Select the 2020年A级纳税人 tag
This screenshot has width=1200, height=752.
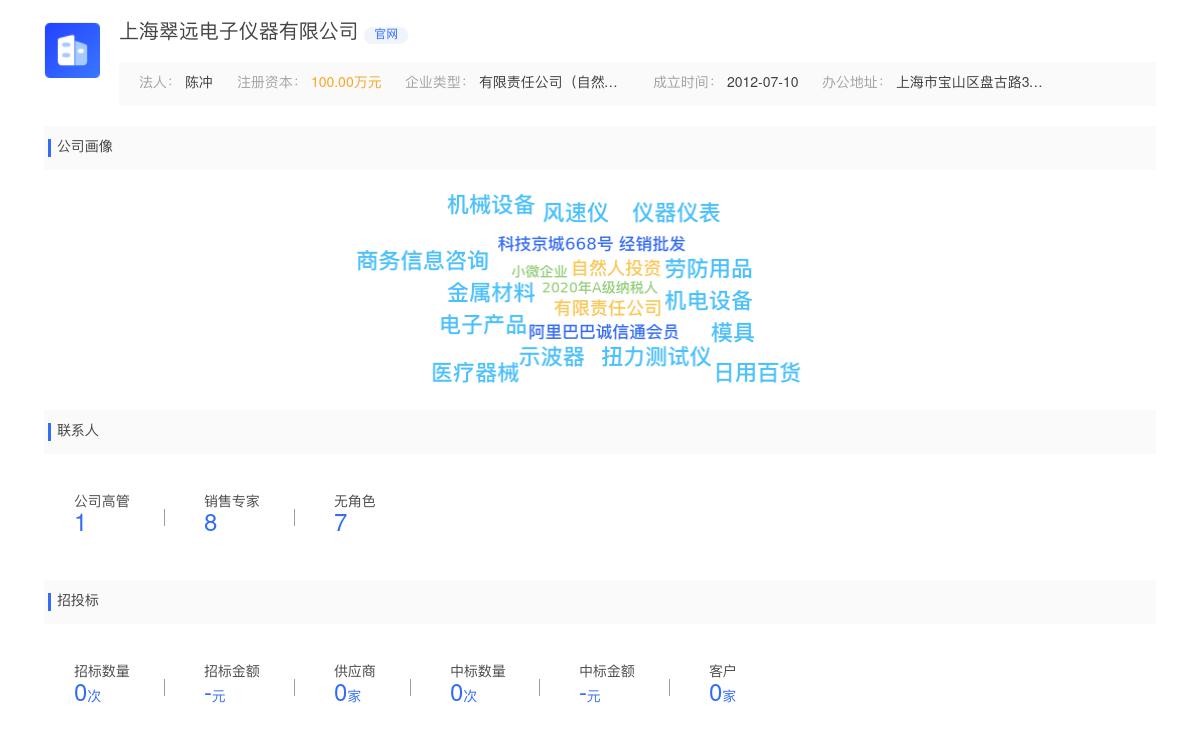(599, 288)
